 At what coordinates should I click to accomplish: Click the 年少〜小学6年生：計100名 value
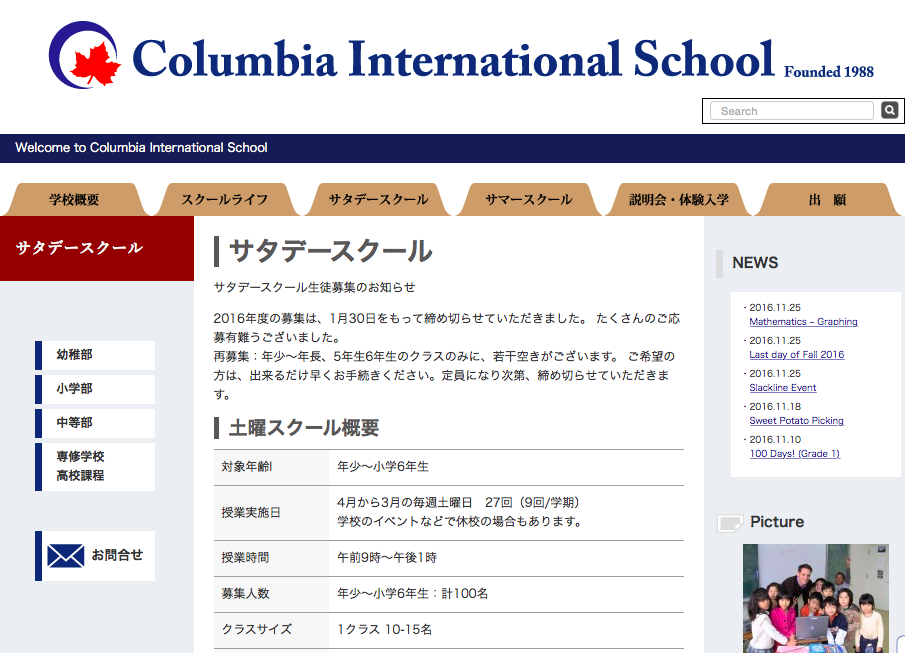click(413, 594)
